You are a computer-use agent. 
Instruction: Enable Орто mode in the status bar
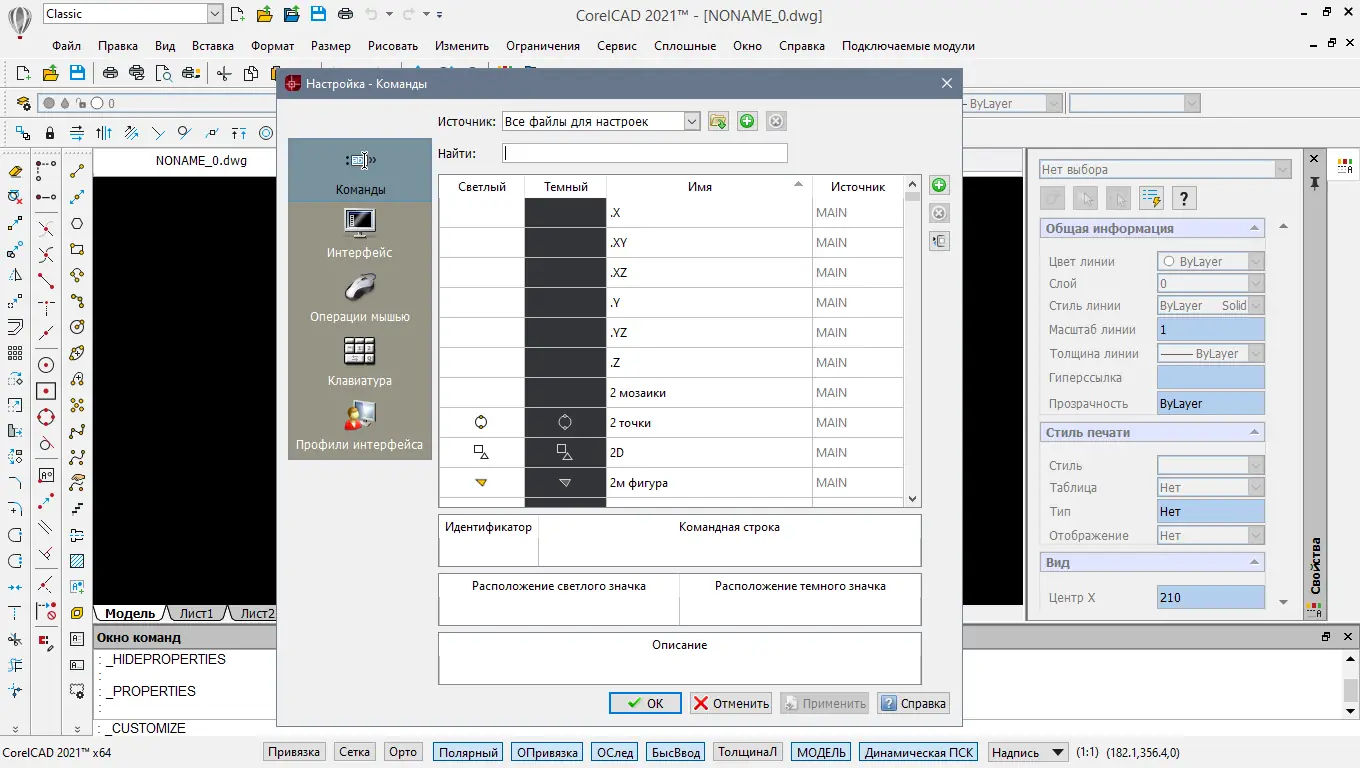(x=402, y=751)
